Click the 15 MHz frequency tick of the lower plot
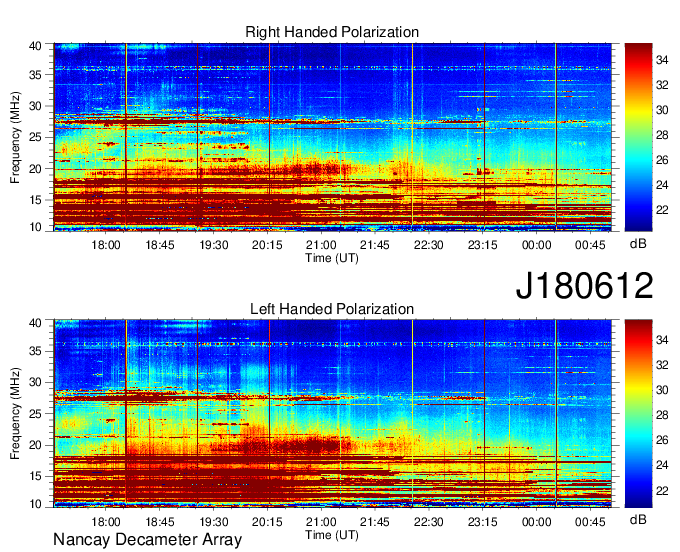 [35, 477]
